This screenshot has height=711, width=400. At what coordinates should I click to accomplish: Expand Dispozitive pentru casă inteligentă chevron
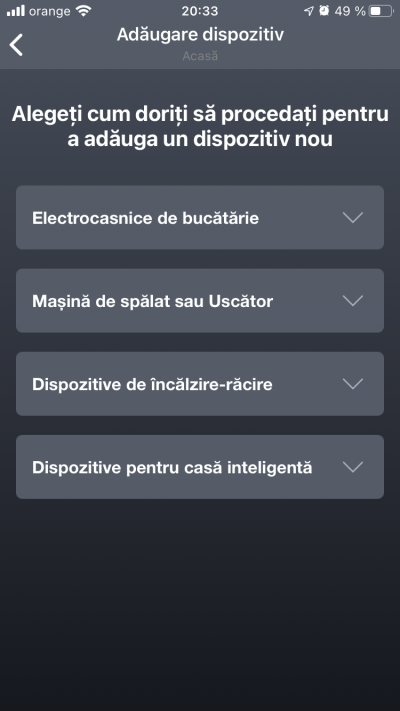point(353,467)
